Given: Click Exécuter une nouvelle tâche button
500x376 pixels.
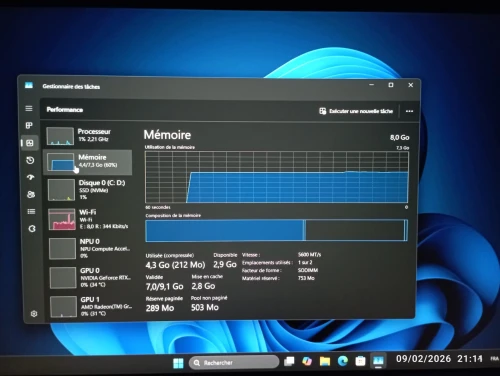Looking at the screenshot, I should (x=356, y=111).
